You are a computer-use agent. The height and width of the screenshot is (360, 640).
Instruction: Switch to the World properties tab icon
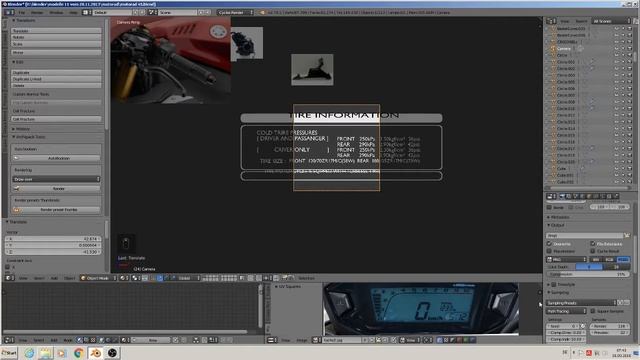582,196
